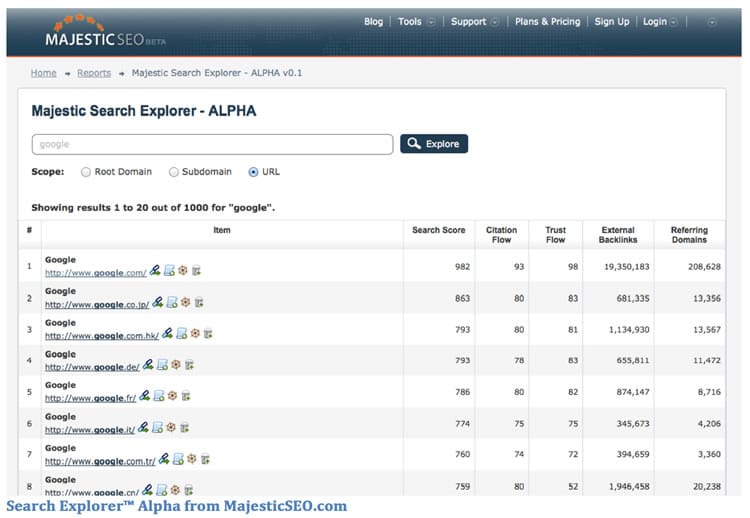Image resolution: width=750 pixels, height=518 pixels.
Task: Click the 874,147 backlinks cell
Action: point(633,392)
